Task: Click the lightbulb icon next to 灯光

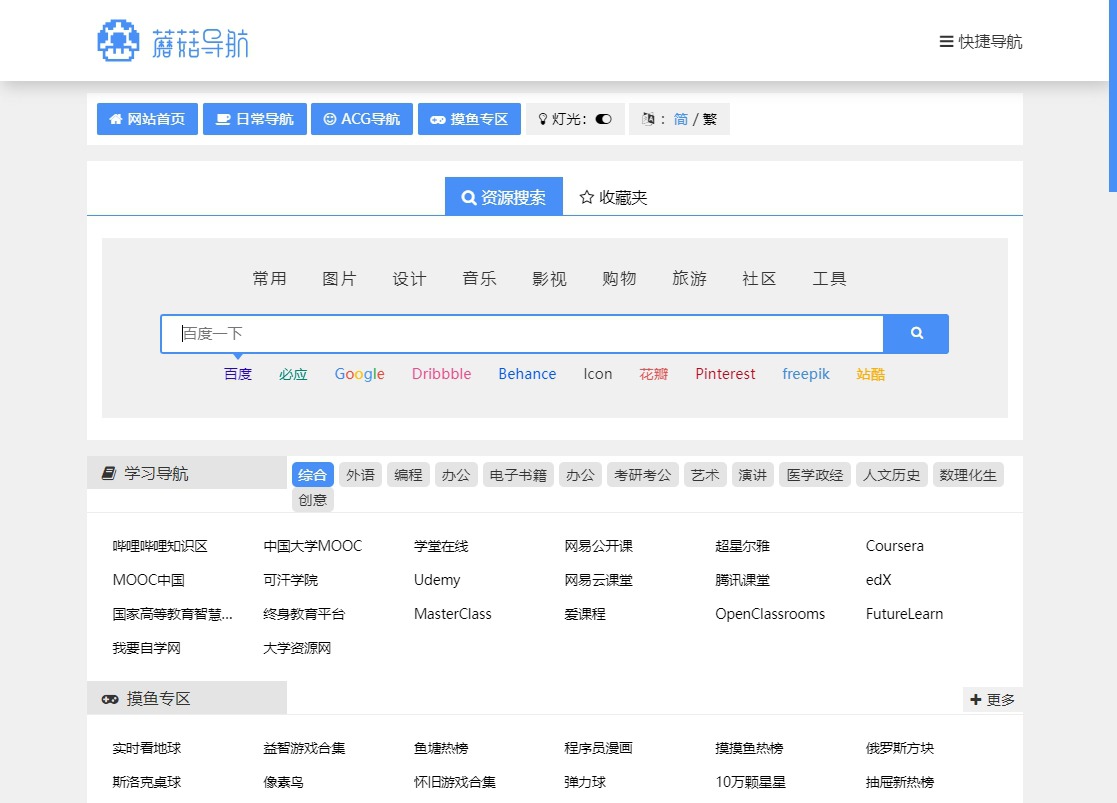Action: 543,119
